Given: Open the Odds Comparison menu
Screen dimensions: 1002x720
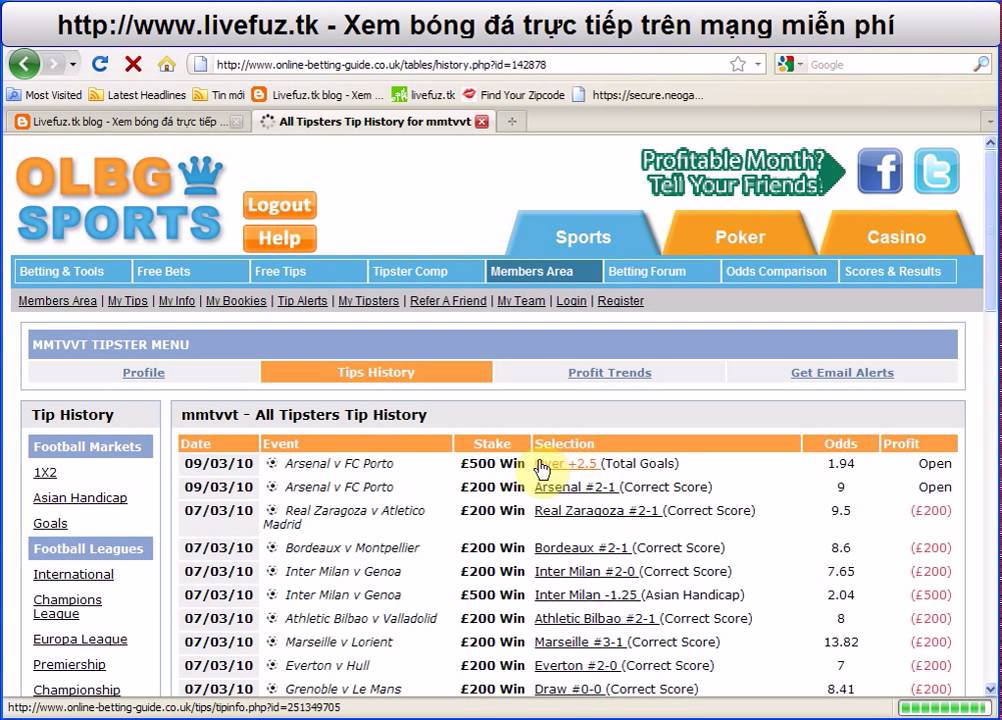Looking at the screenshot, I should click(780, 272).
